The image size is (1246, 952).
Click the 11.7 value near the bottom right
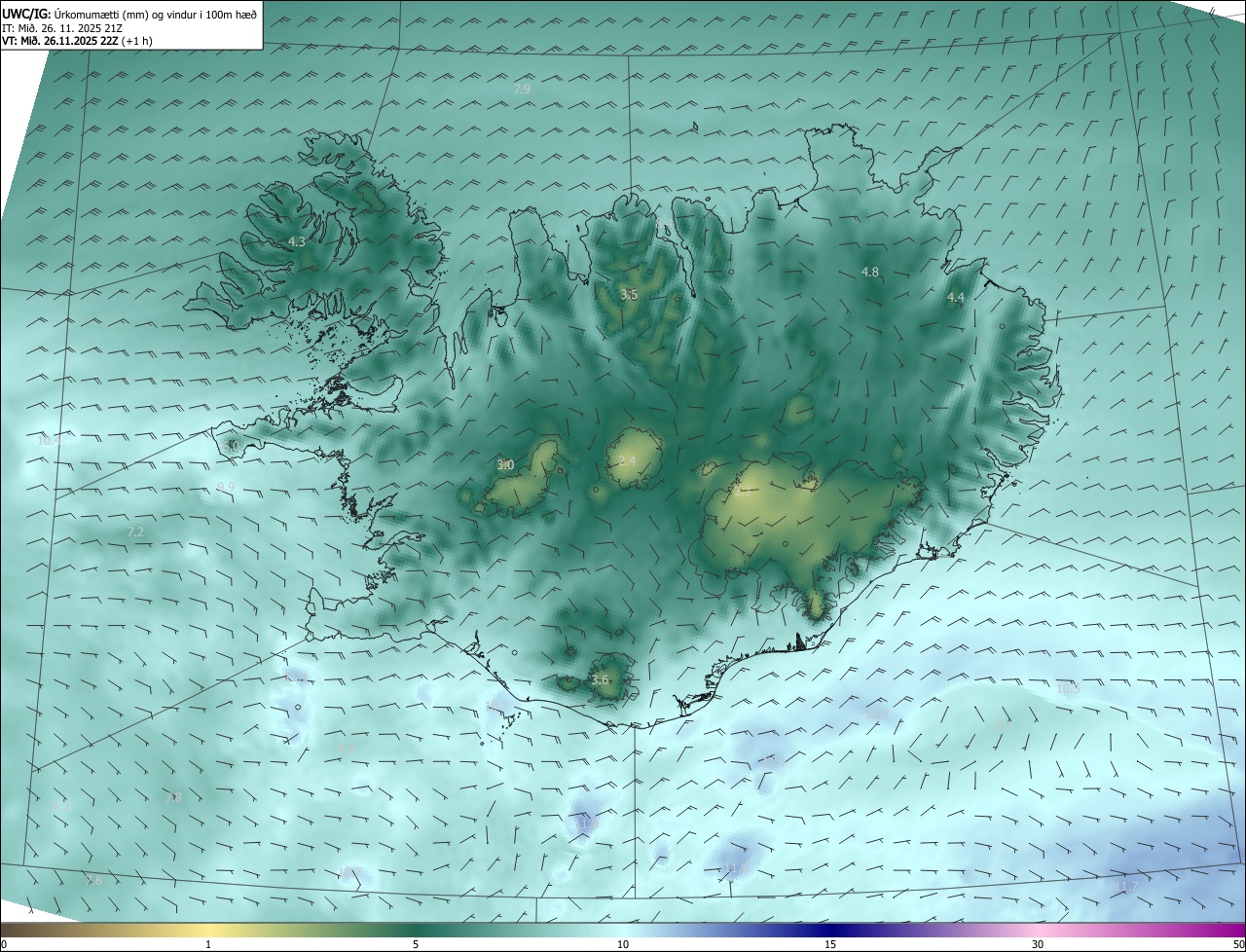tap(1126, 886)
